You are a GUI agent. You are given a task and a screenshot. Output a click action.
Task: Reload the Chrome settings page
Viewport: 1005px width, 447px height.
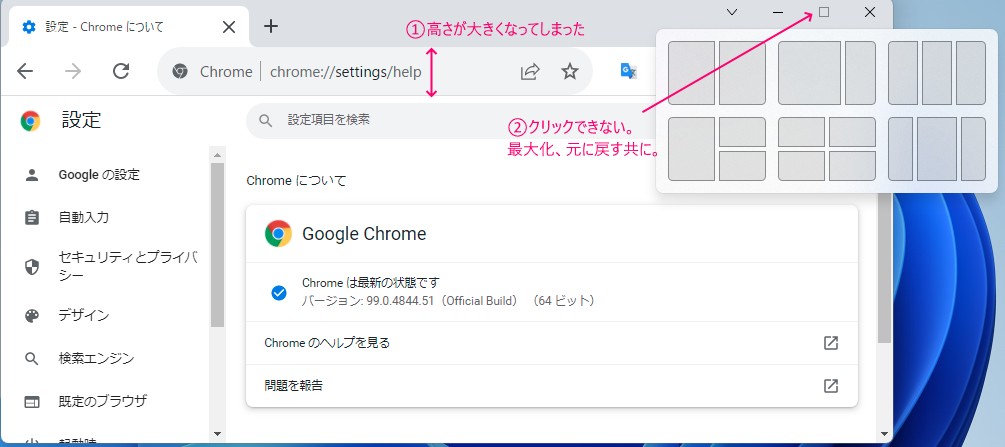click(x=121, y=71)
